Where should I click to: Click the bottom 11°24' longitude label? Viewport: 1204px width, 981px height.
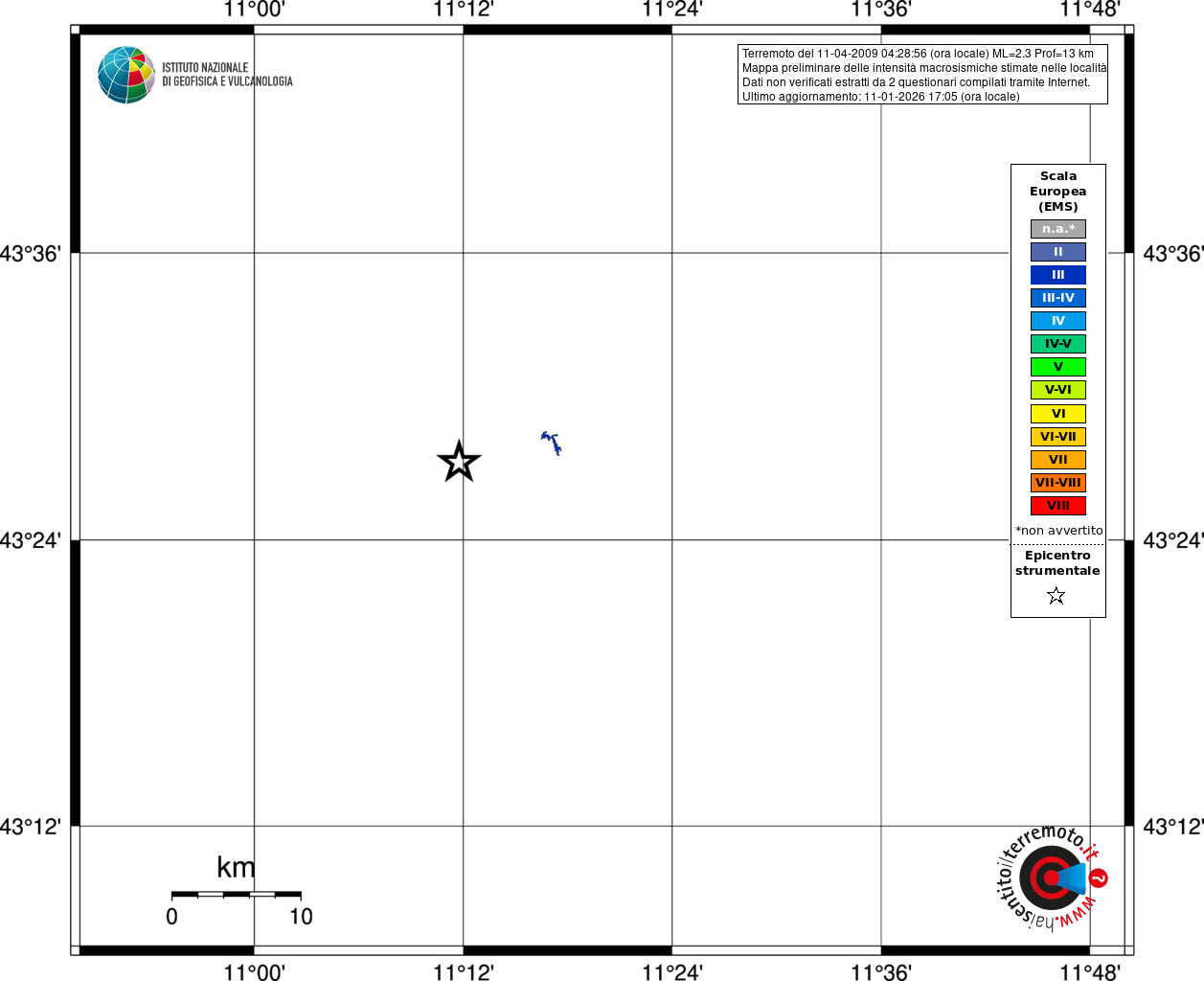pyautogui.click(x=672, y=972)
